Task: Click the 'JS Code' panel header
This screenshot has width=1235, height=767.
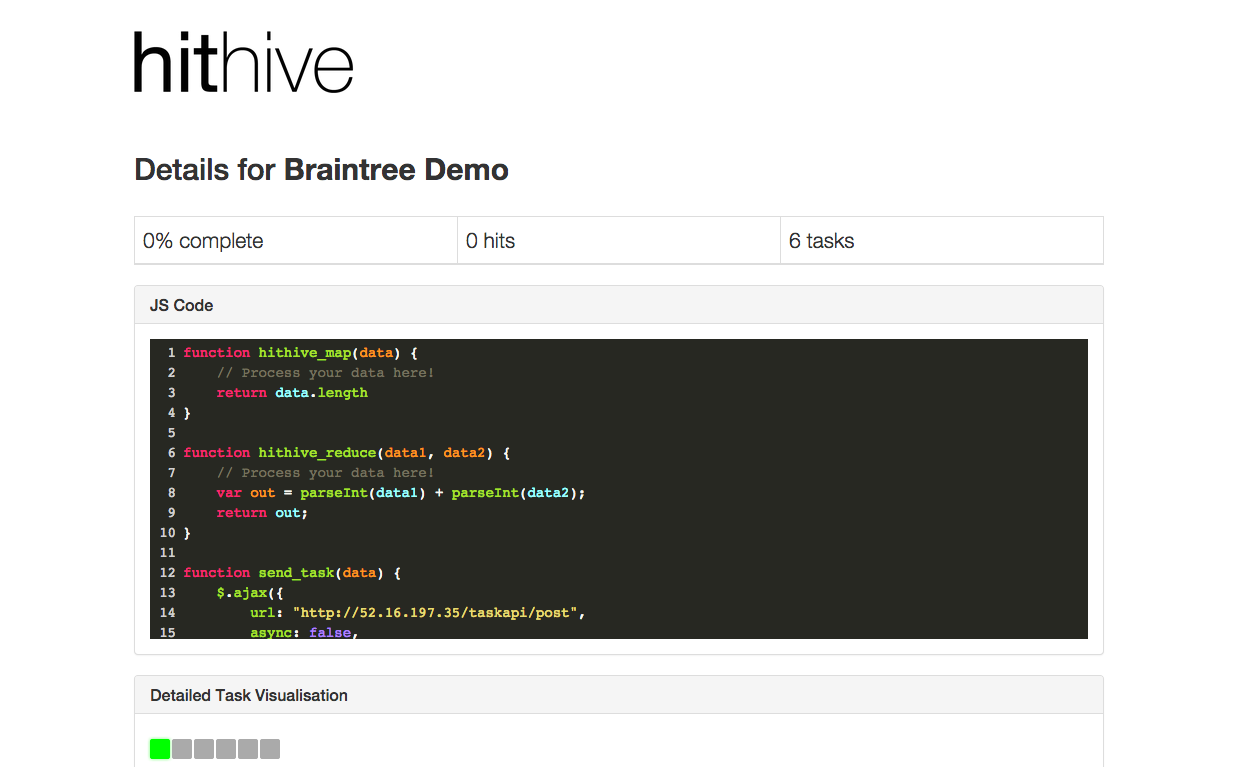Action: click(619, 305)
